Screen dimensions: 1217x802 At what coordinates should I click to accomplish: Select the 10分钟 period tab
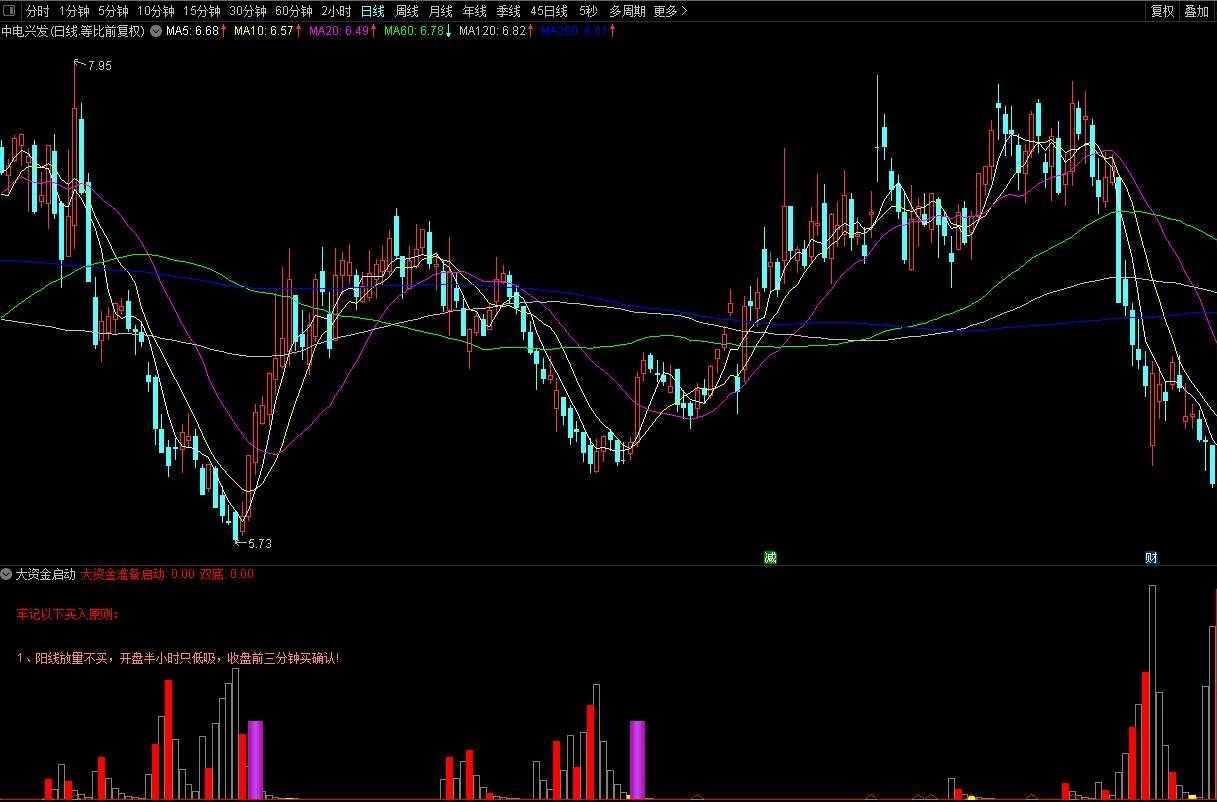(x=156, y=12)
